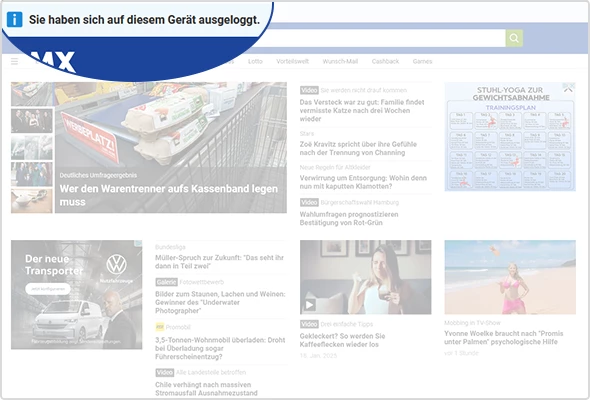Click the blue info icon in the logout notice

[15, 20]
